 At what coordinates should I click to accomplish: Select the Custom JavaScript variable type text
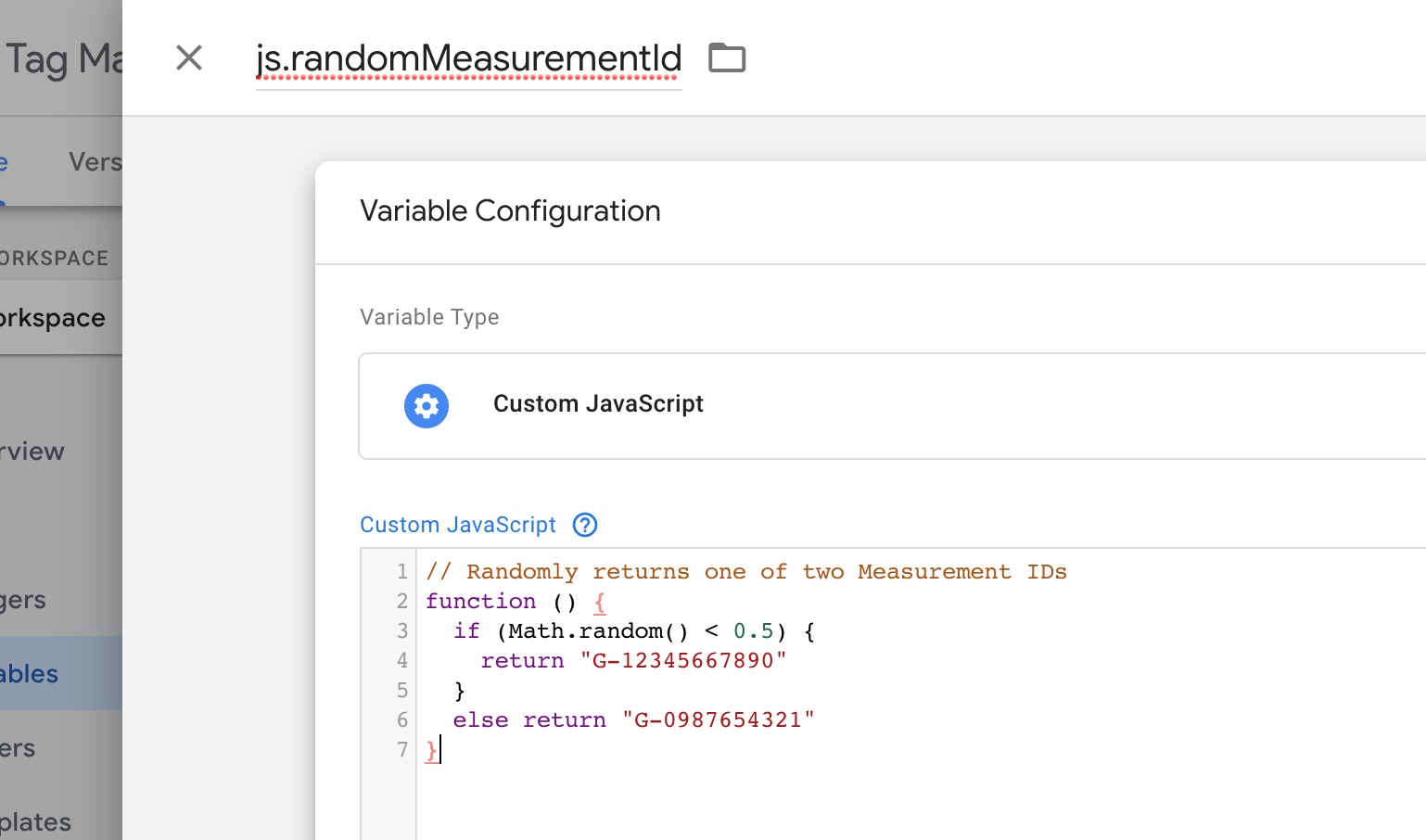(598, 404)
